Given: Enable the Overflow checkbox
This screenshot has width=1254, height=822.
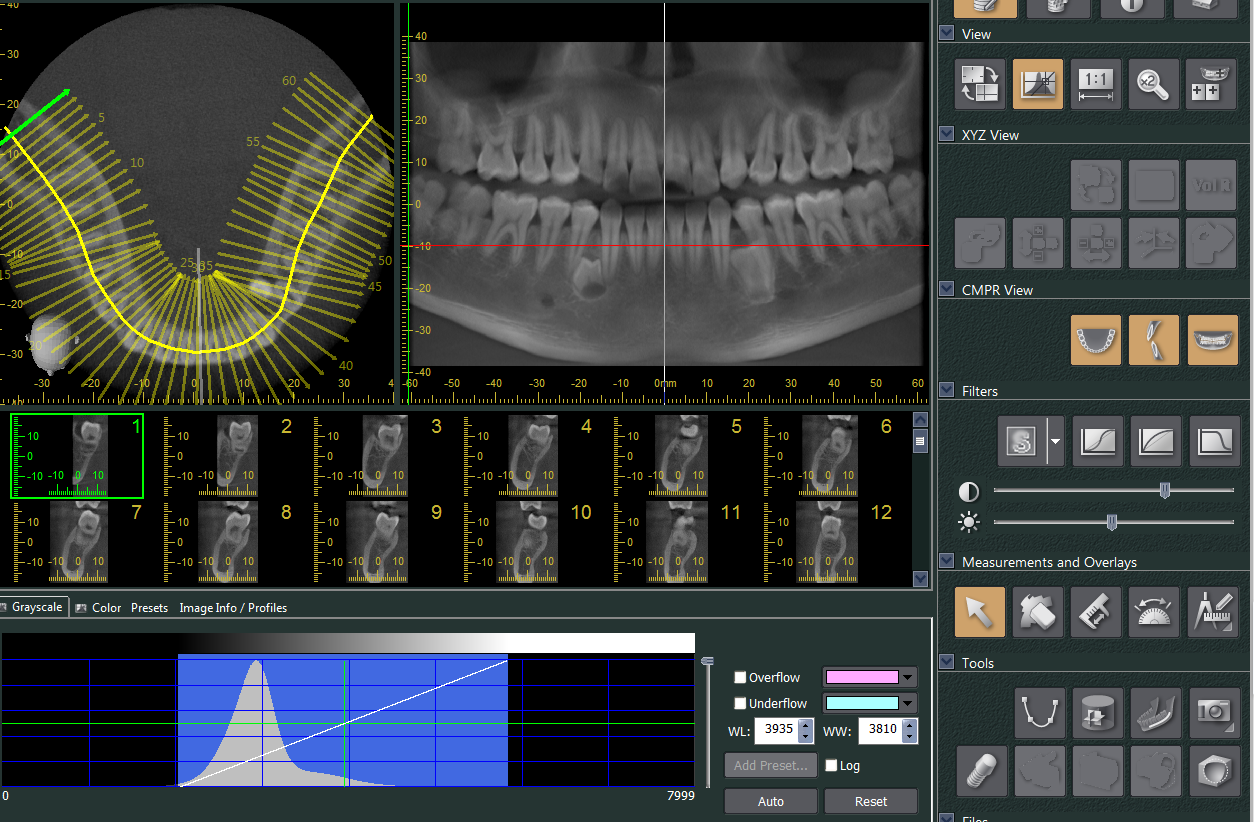Looking at the screenshot, I should coord(741,677).
